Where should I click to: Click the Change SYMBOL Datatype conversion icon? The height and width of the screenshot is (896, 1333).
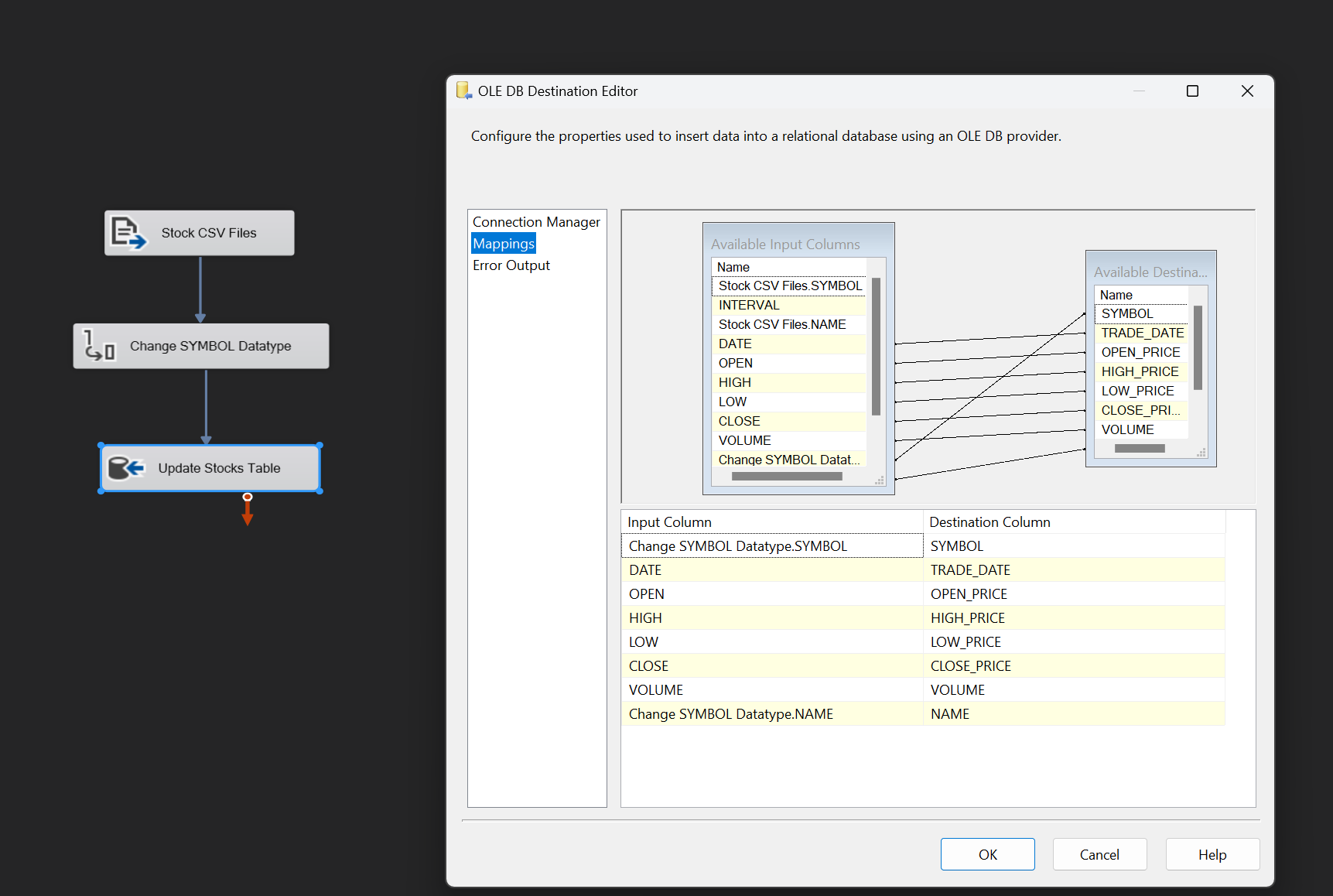click(x=99, y=346)
